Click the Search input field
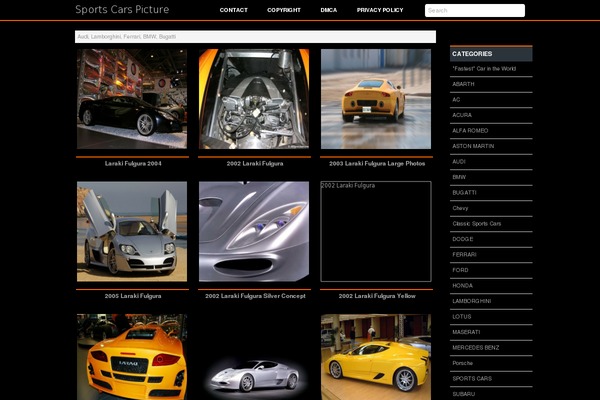The image size is (600, 400). [474, 10]
